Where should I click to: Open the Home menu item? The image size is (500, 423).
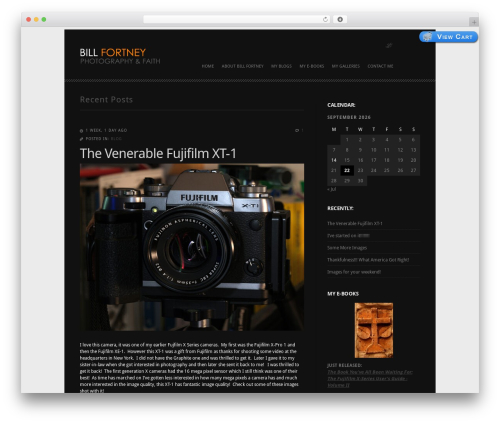pos(208,66)
